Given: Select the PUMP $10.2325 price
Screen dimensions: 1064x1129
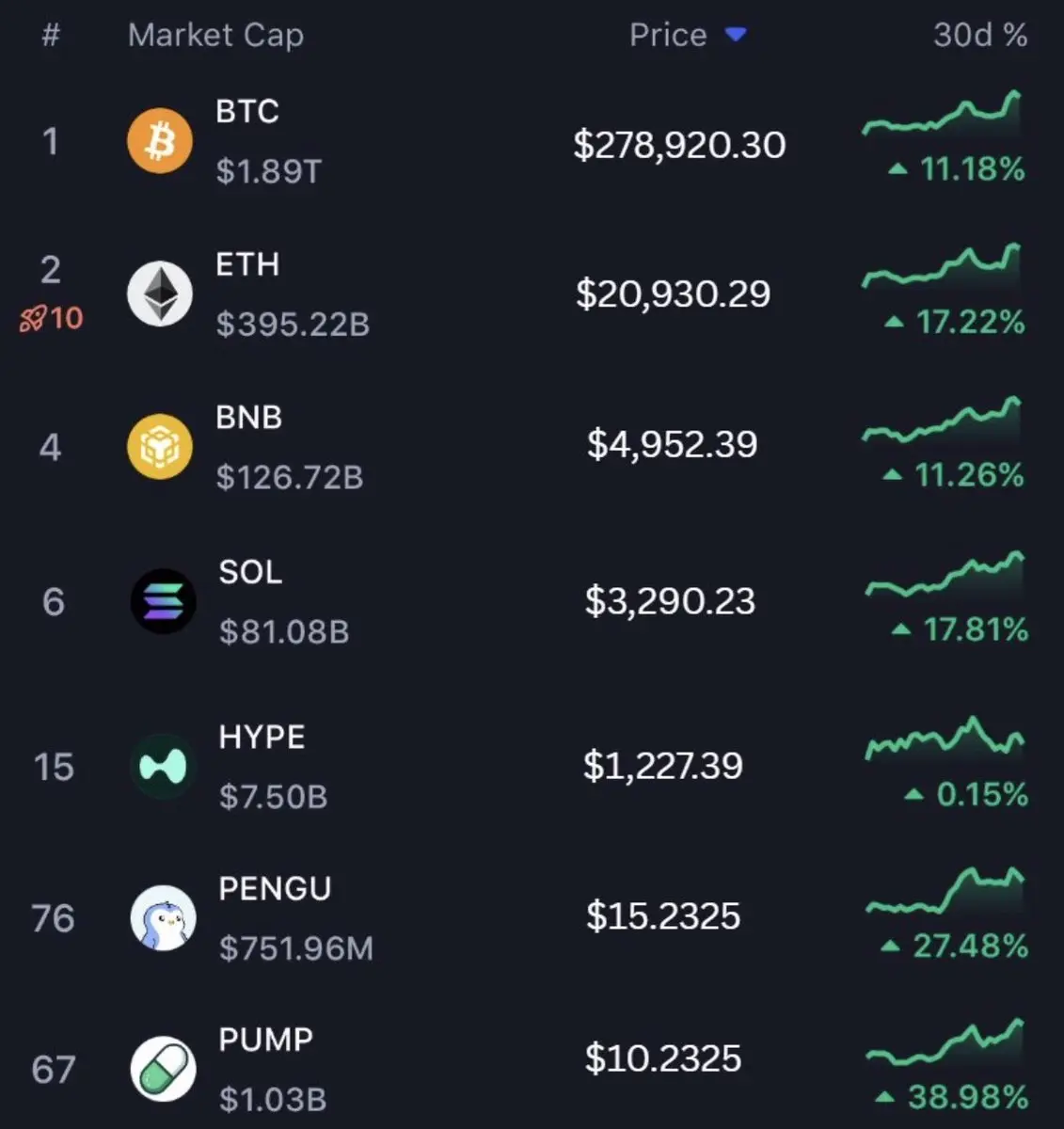Looking at the screenshot, I should [663, 1058].
